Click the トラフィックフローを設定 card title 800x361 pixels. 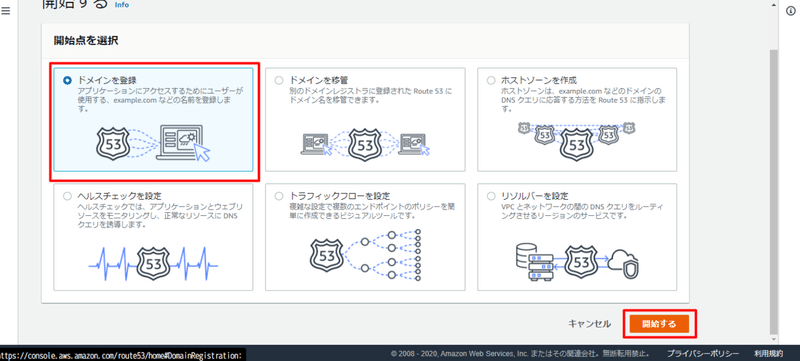339,196
